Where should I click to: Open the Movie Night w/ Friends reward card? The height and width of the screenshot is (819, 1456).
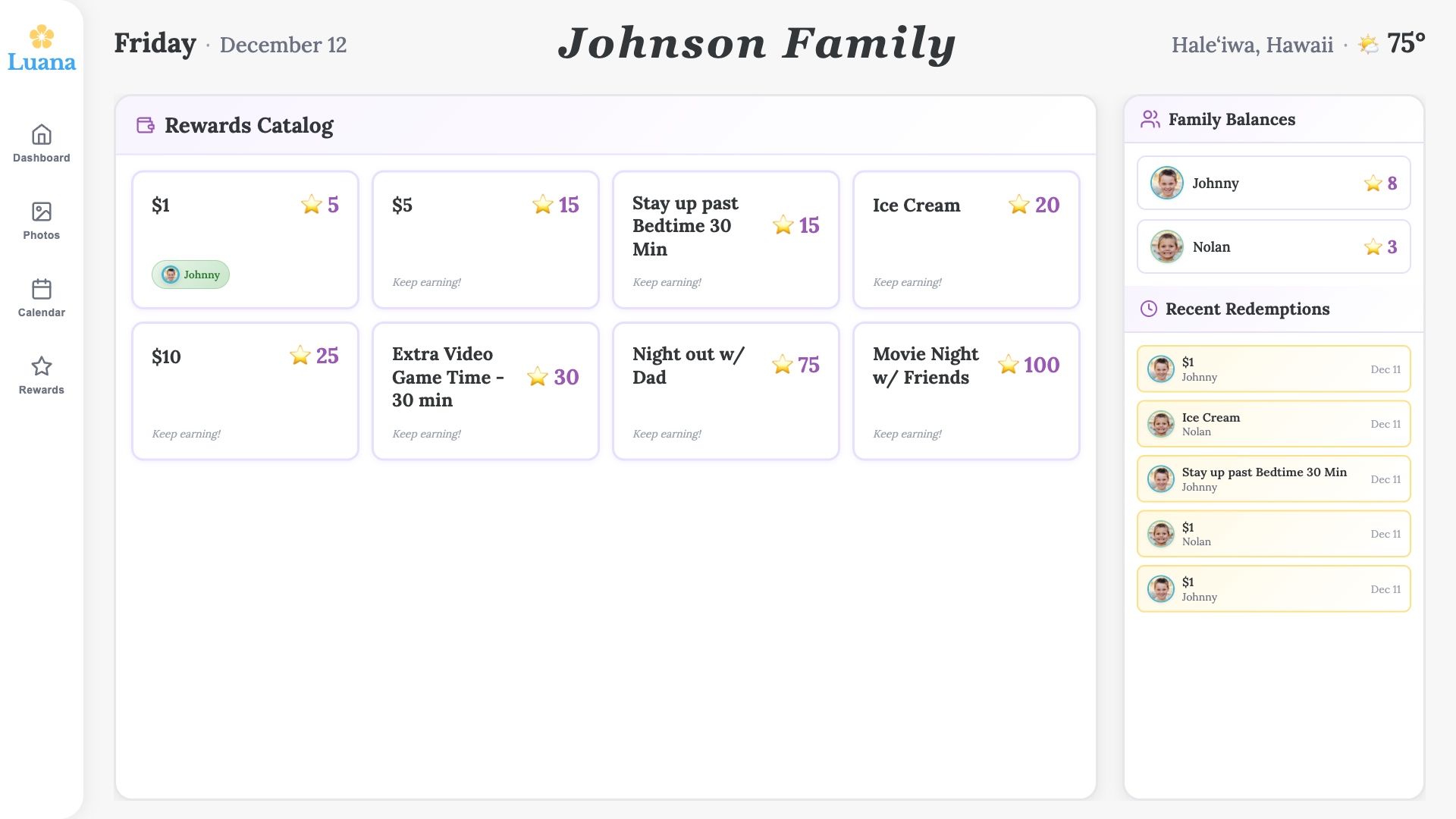pos(965,391)
